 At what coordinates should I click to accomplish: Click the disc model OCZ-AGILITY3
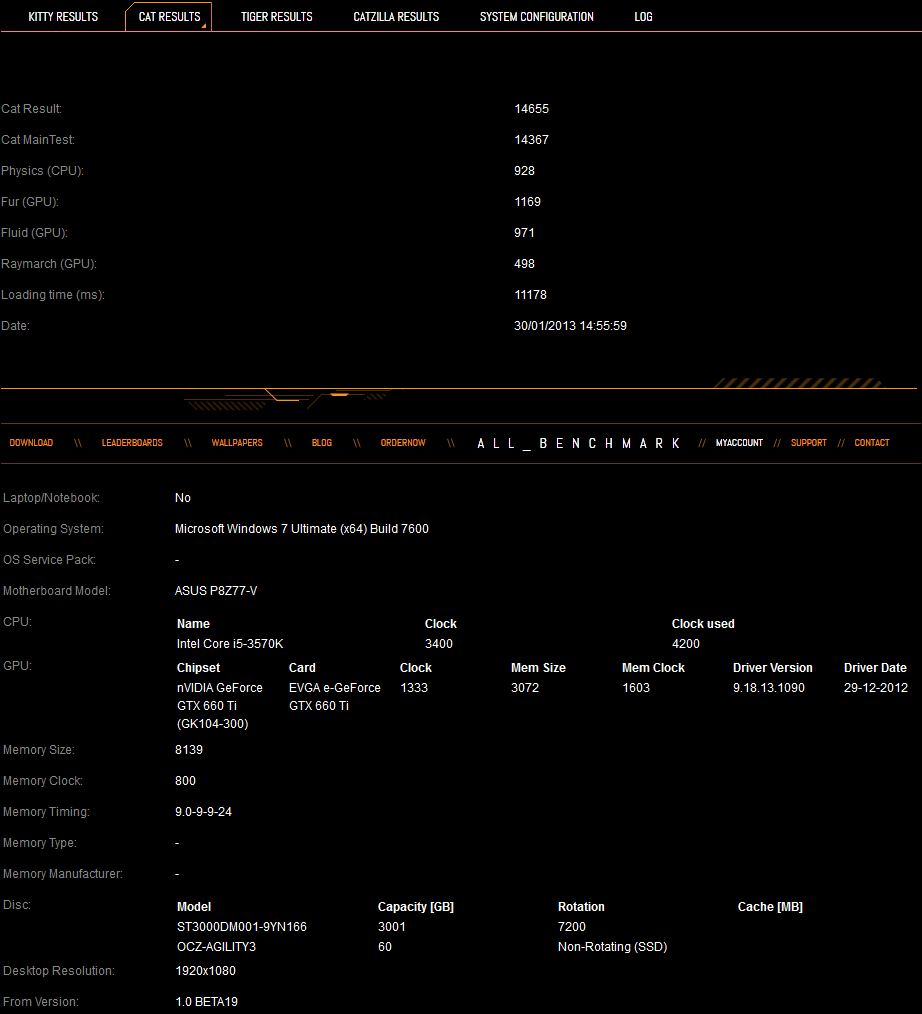click(216, 947)
